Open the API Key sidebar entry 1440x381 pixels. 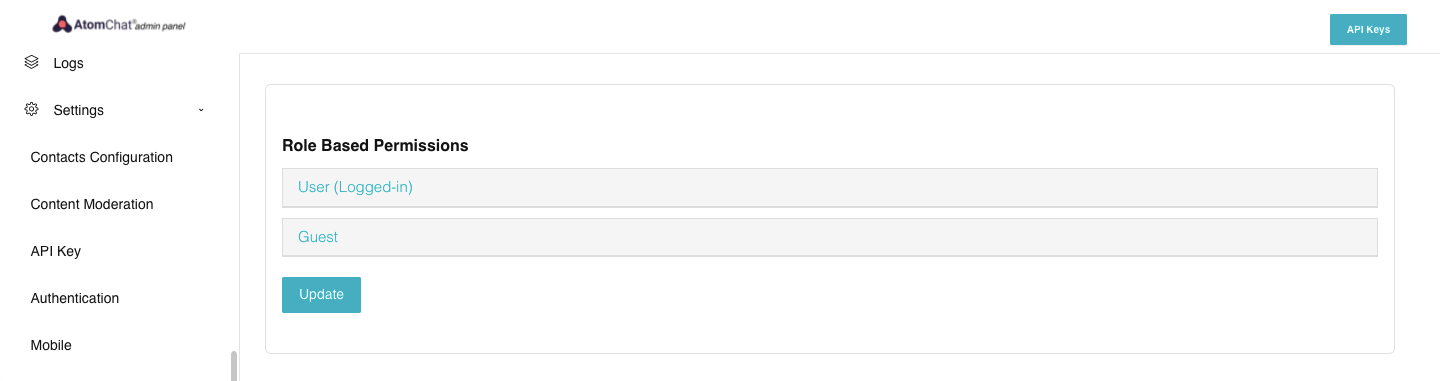click(x=56, y=251)
